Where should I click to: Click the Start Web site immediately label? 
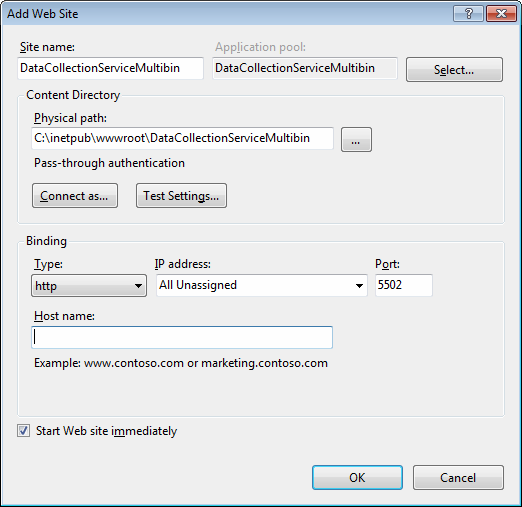(x=106, y=431)
